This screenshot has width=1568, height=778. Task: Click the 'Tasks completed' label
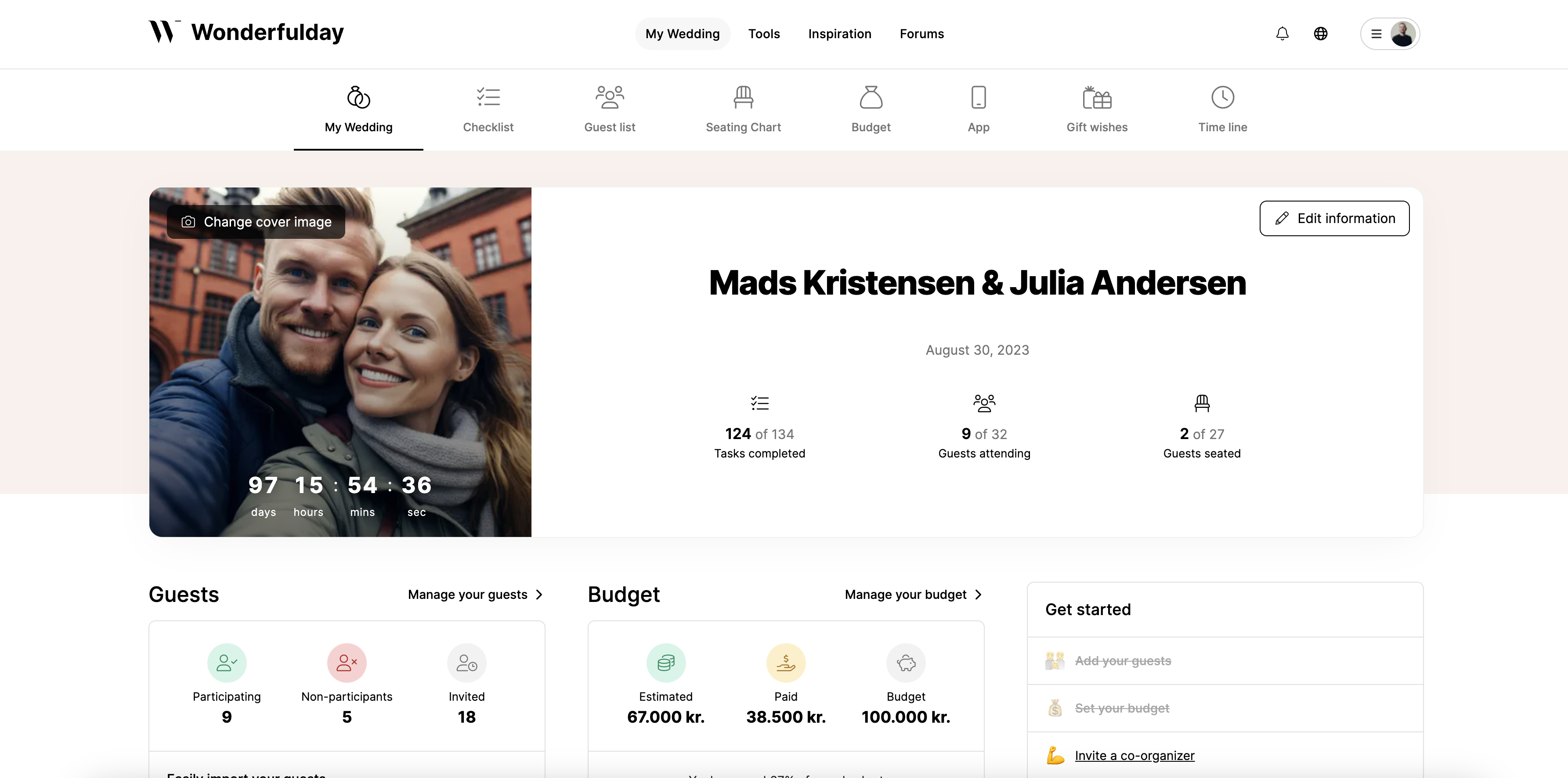tap(760, 453)
